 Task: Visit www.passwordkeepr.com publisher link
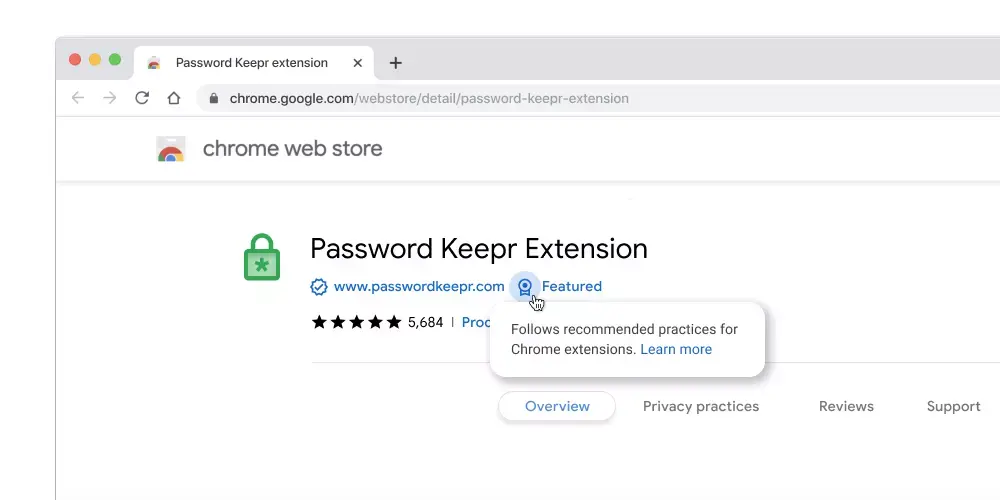tap(419, 286)
